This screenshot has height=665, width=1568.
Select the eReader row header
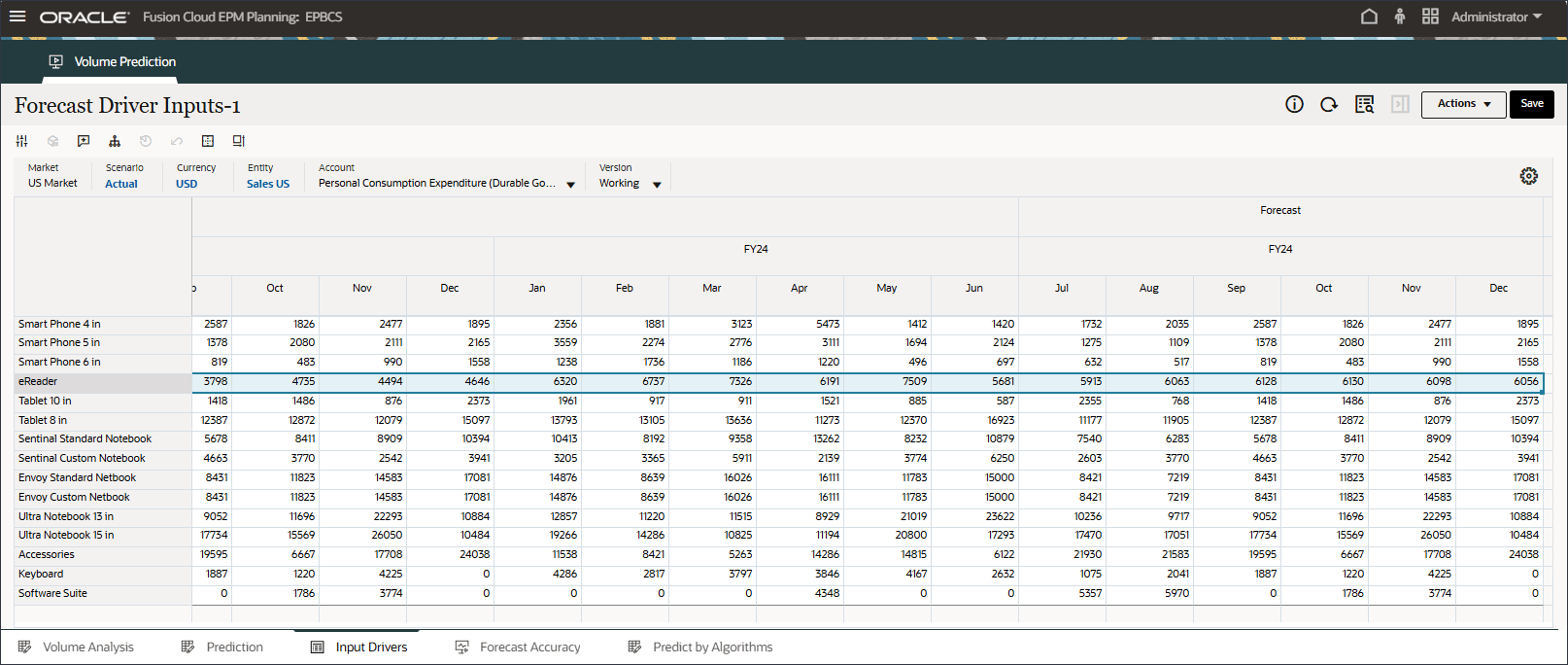(102, 382)
